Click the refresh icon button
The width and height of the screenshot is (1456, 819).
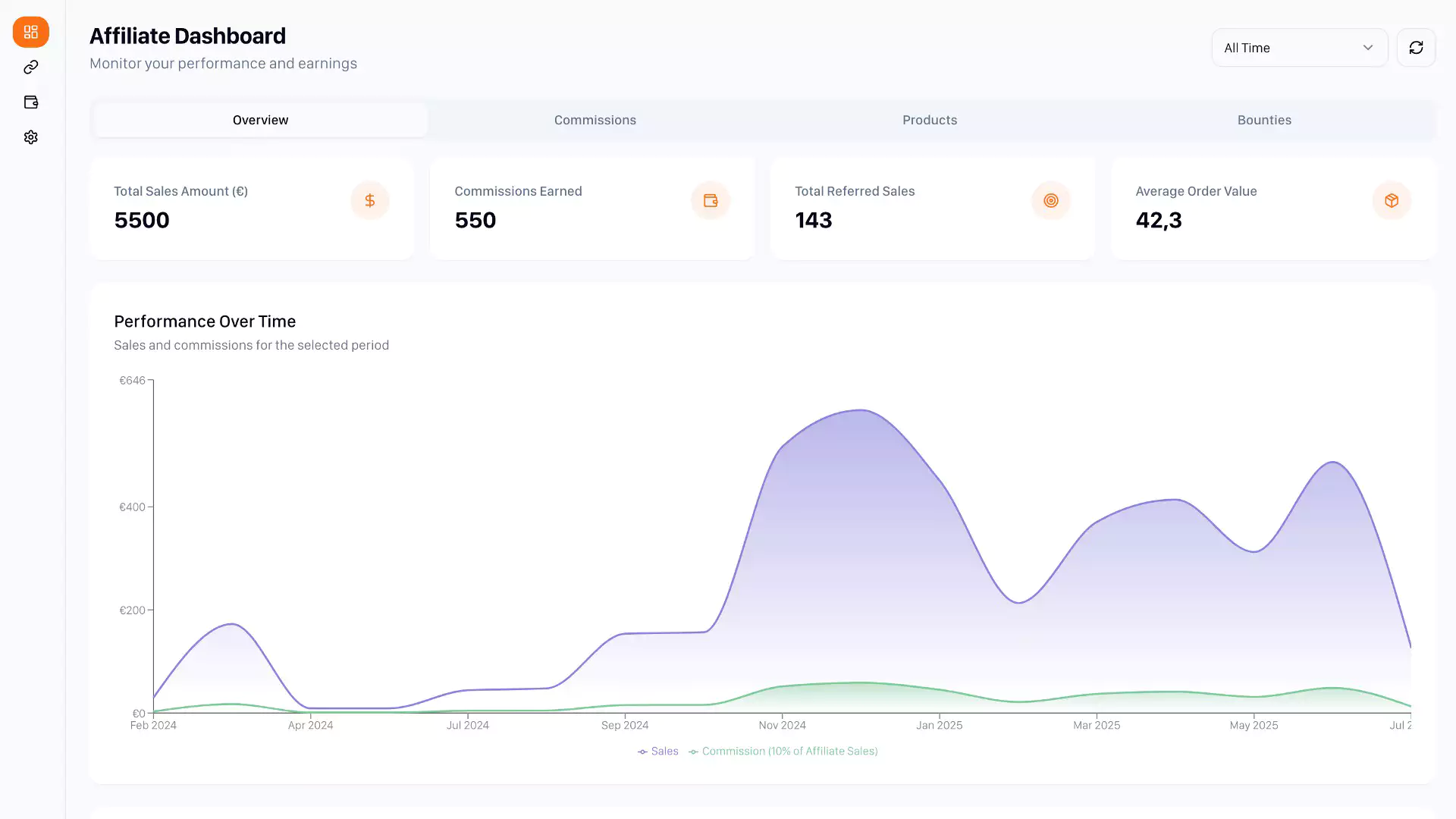[x=1416, y=48]
